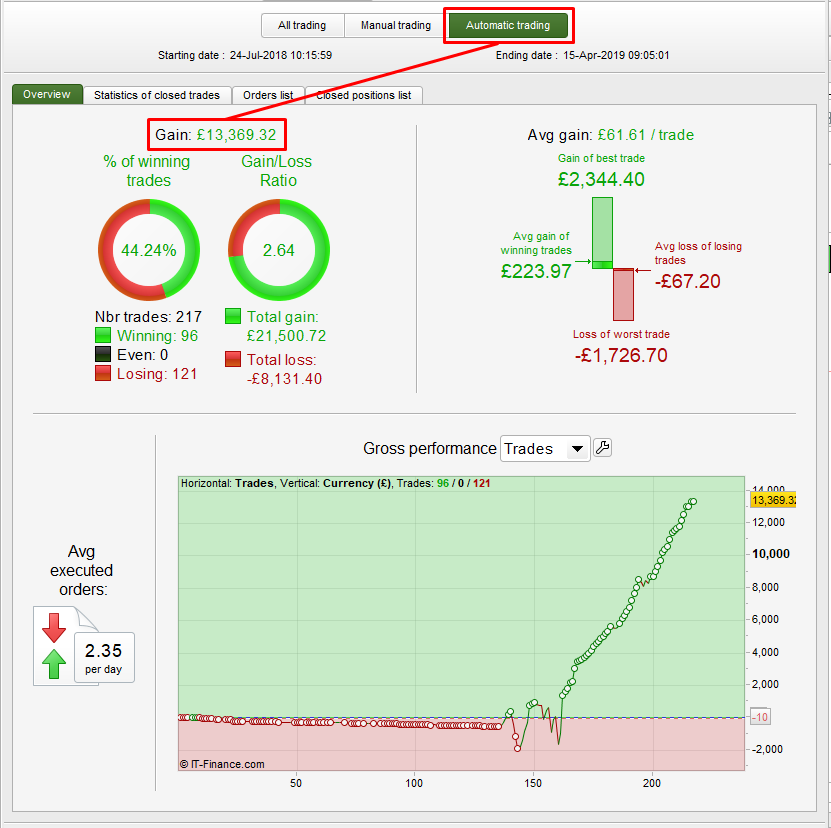The width and height of the screenshot is (831, 828).
Task: Click the red down arrow orders icon
Action: (54, 628)
